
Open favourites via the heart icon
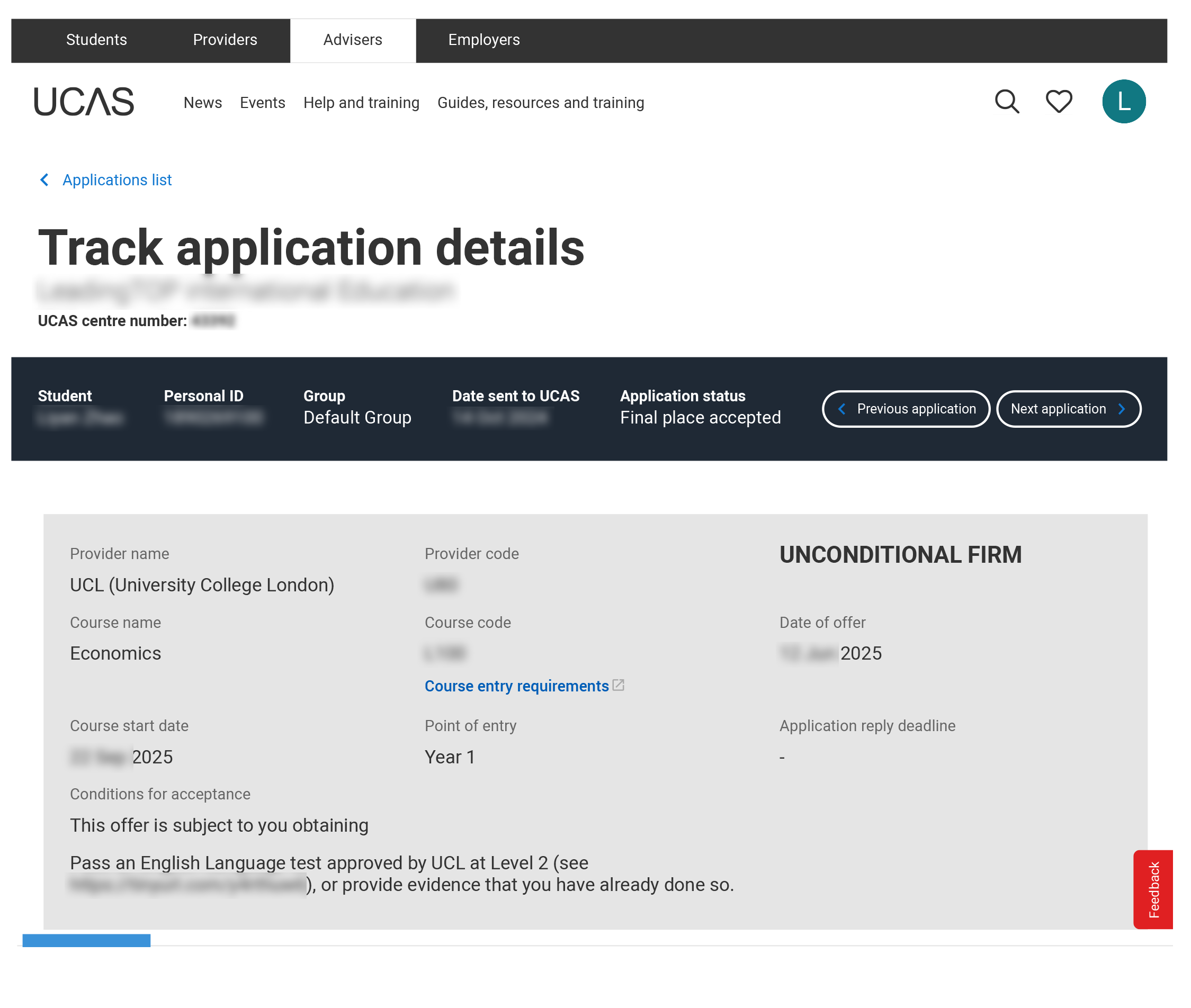(1059, 102)
